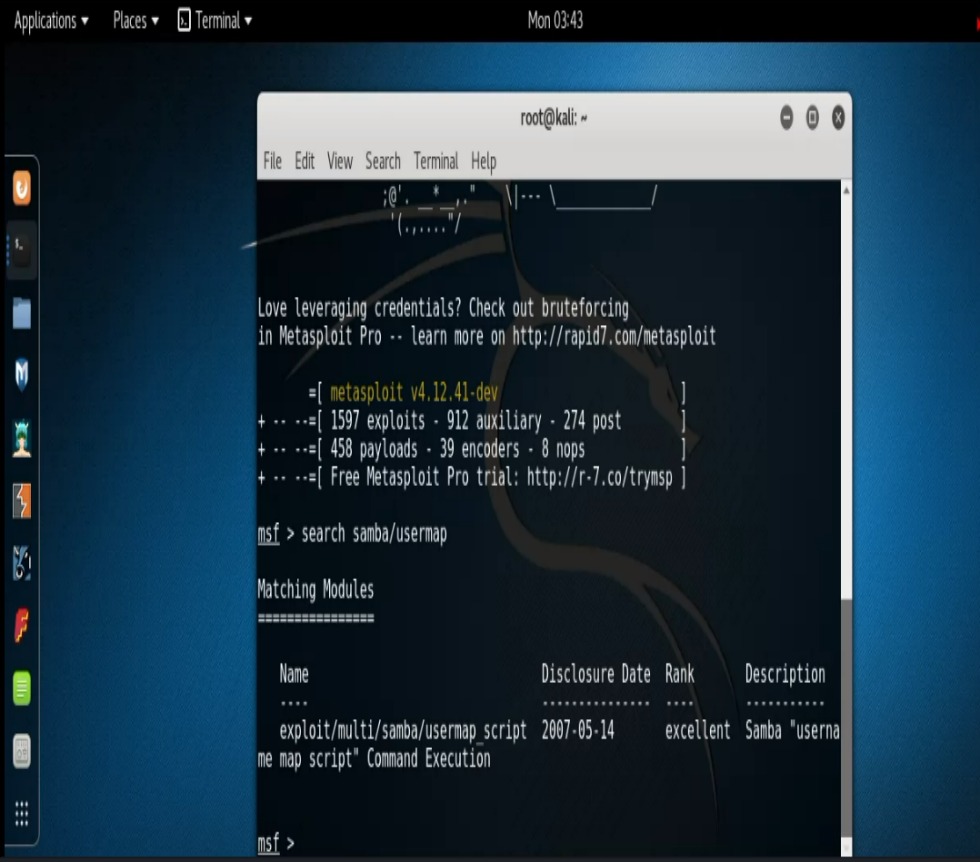Open the Search menu

click(382, 161)
